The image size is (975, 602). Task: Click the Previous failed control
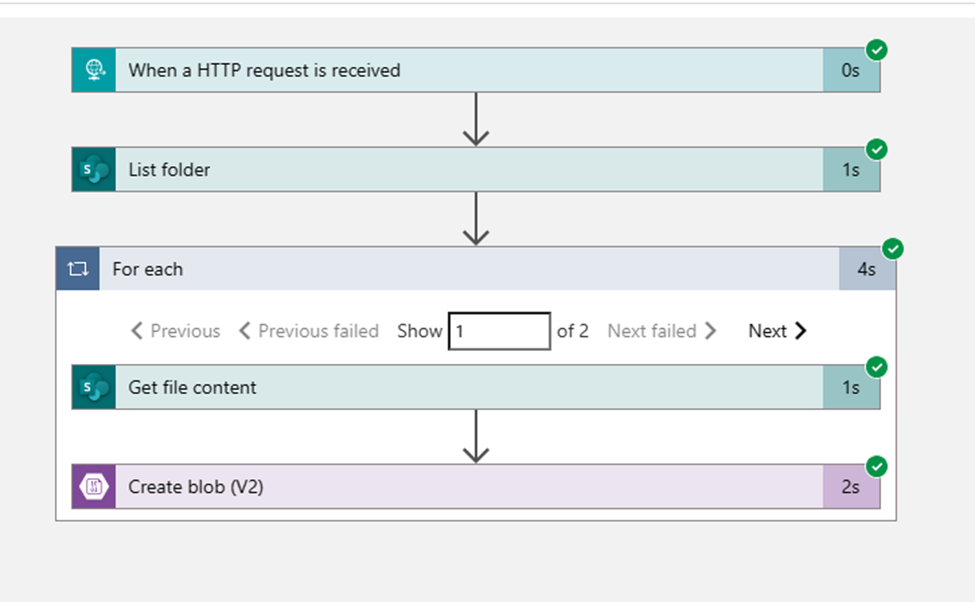tap(310, 330)
